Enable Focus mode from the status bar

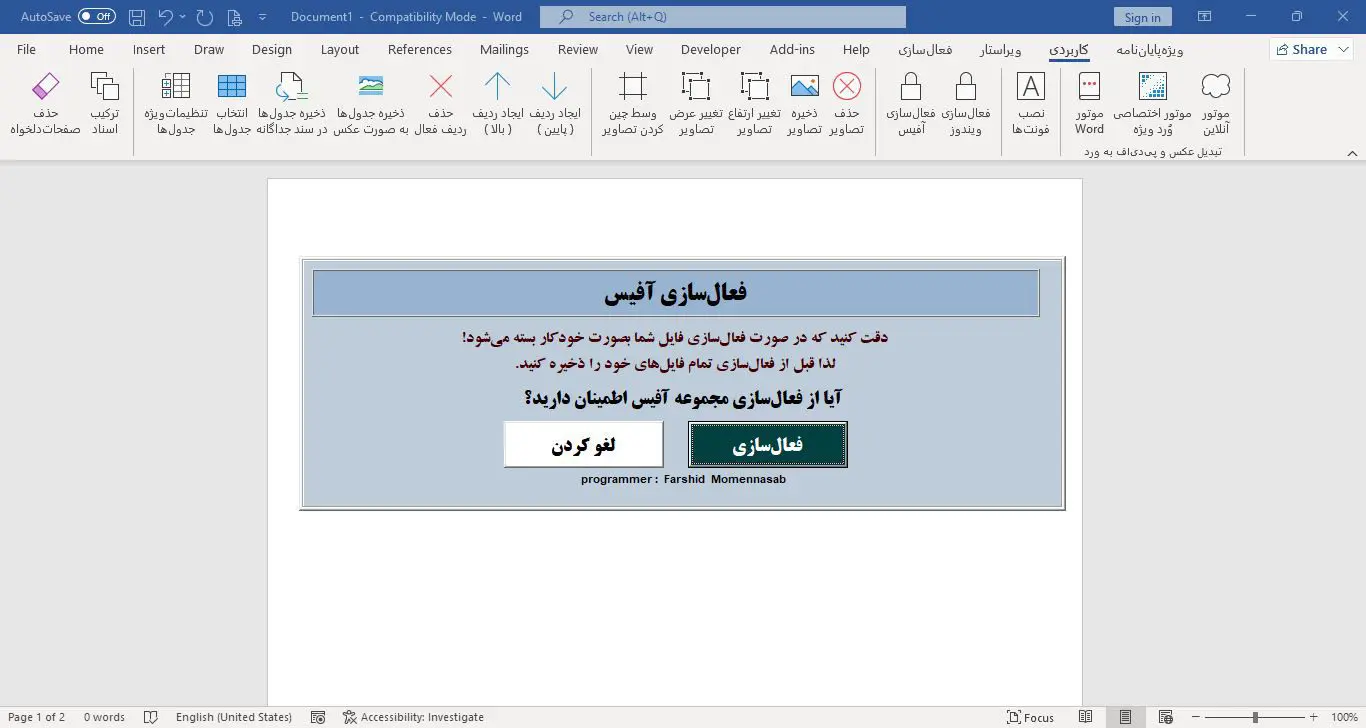tap(1031, 717)
